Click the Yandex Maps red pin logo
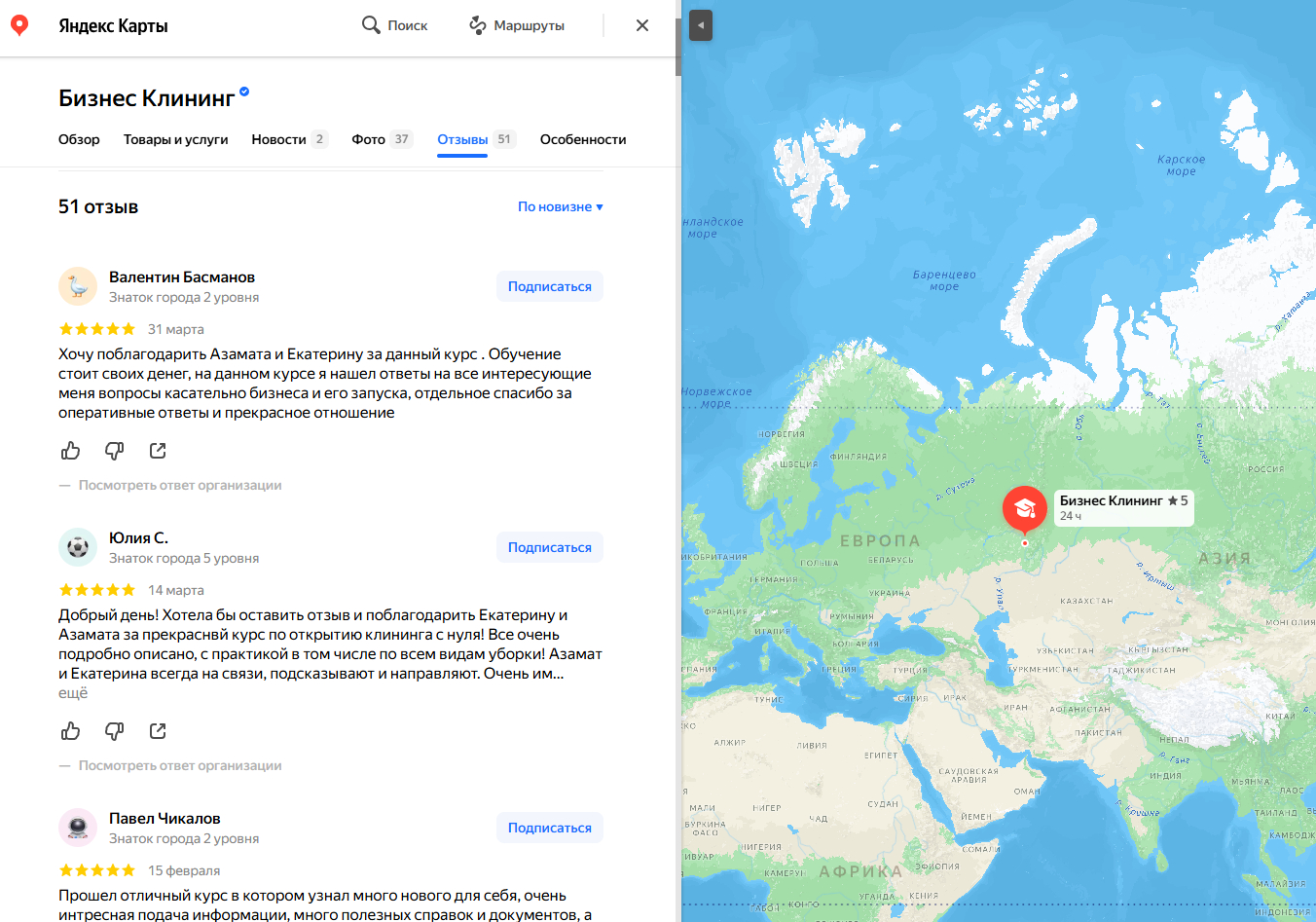Viewport: 1316px width, 922px height. (x=19, y=25)
